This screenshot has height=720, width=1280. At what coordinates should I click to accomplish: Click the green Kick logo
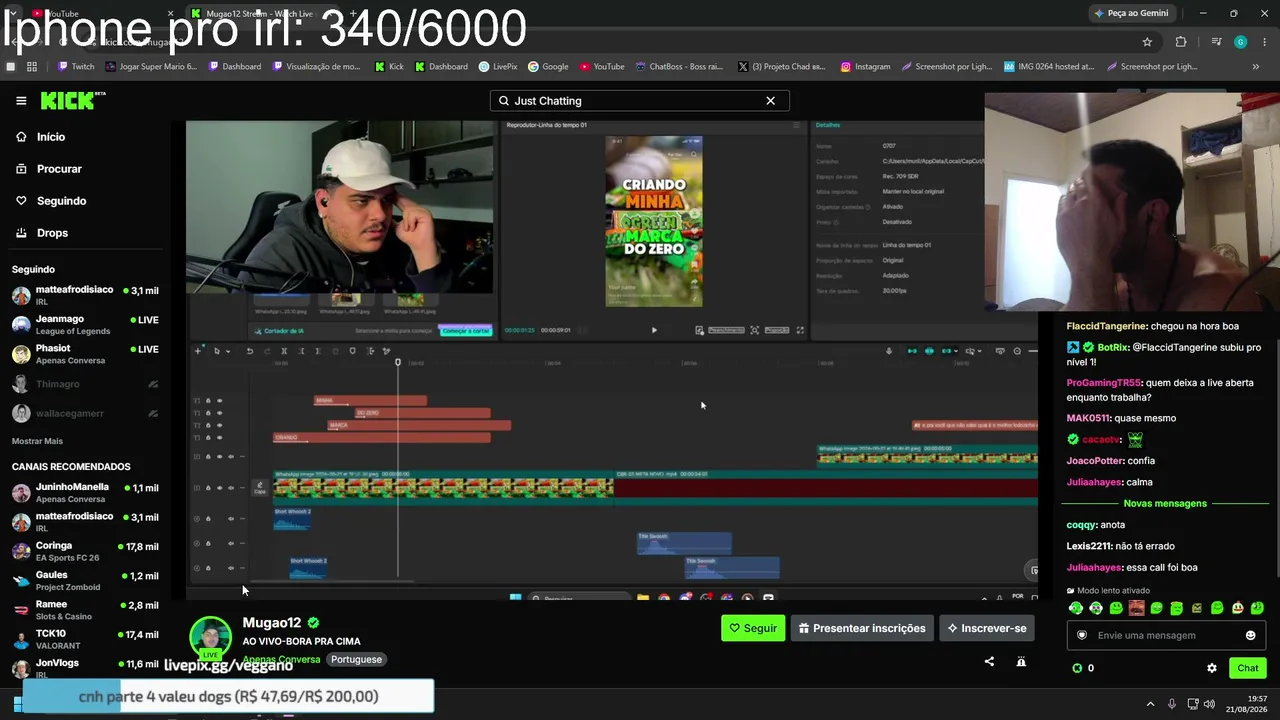(x=72, y=100)
